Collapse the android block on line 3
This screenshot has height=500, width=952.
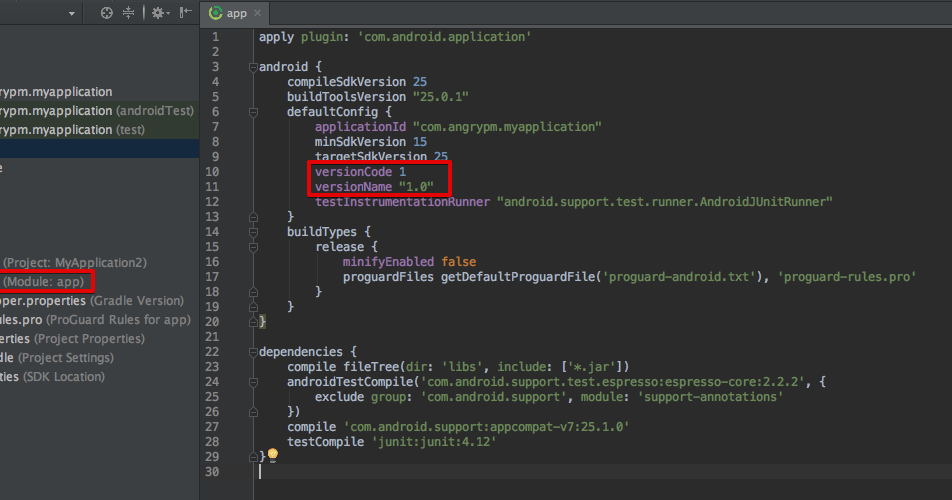[x=253, y=67]
